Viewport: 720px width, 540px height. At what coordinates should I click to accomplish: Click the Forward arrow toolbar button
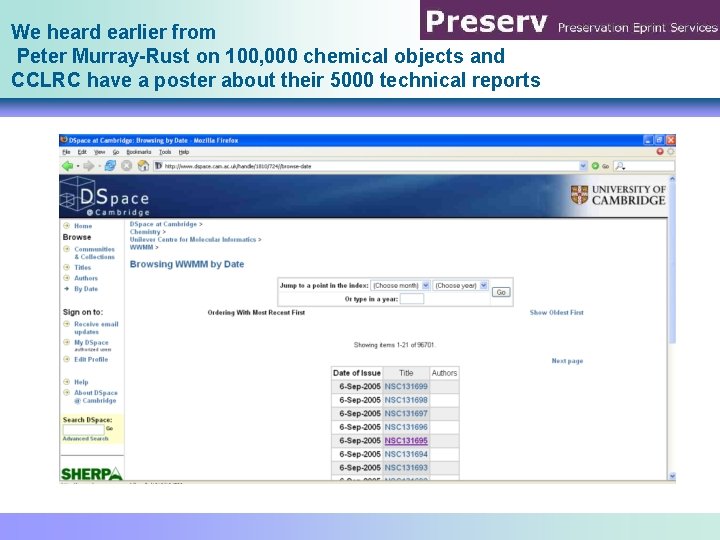tap(89, 166)
